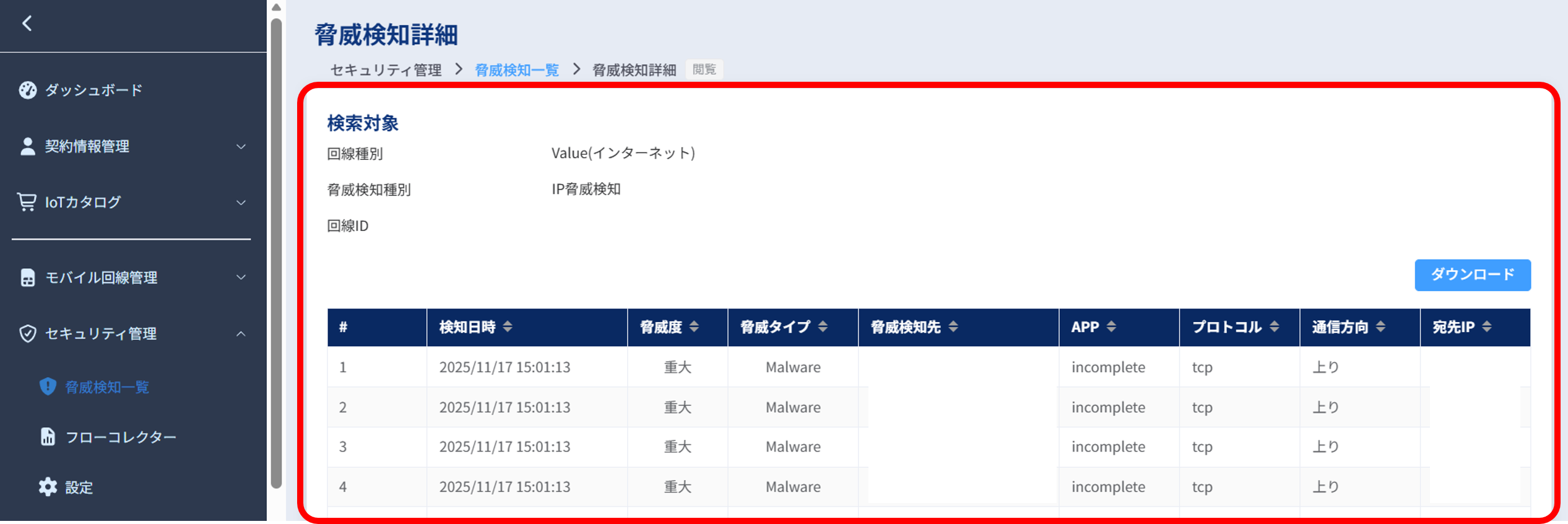
Task: Click the 検索対象 heading
Action: tap(363, 123)
